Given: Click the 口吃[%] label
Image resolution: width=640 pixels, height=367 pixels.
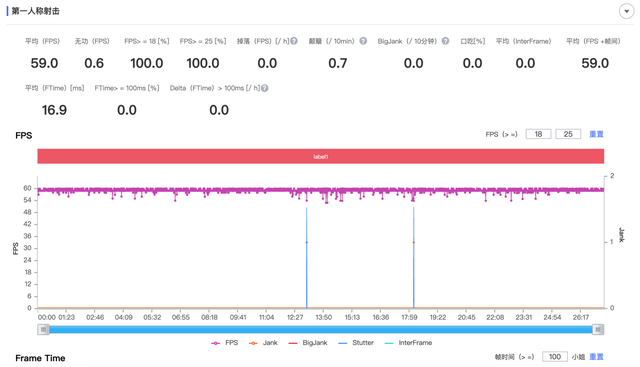Looking at the screenshot, I should coord(473,41).
